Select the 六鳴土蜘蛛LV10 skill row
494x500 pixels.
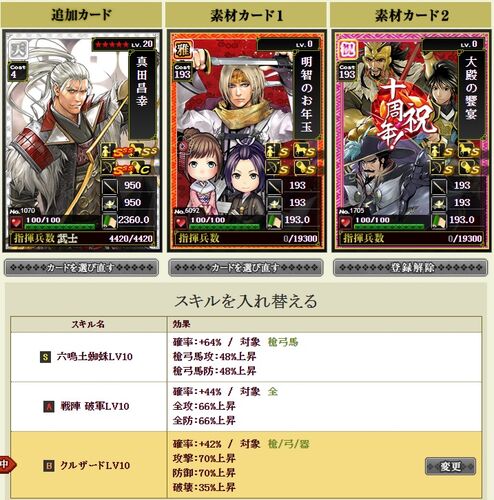[x=246, y=357]
